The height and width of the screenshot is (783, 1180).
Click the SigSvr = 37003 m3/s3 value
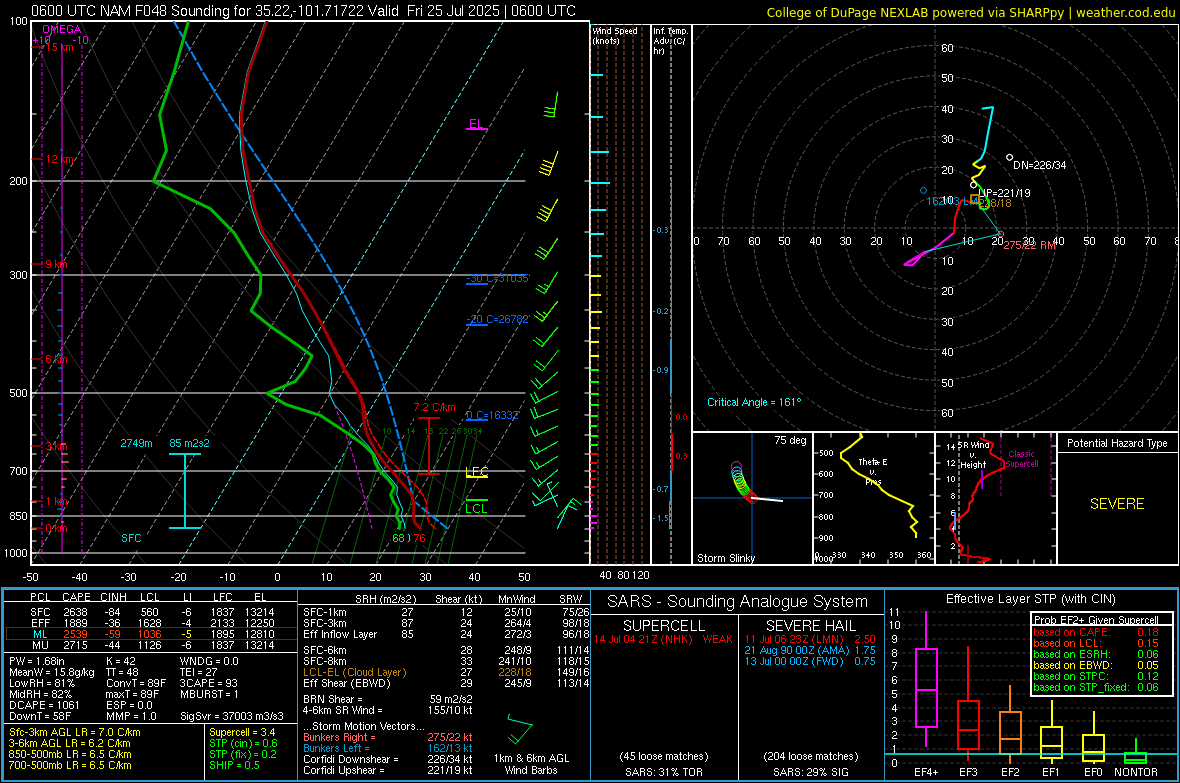coord(232,717)
